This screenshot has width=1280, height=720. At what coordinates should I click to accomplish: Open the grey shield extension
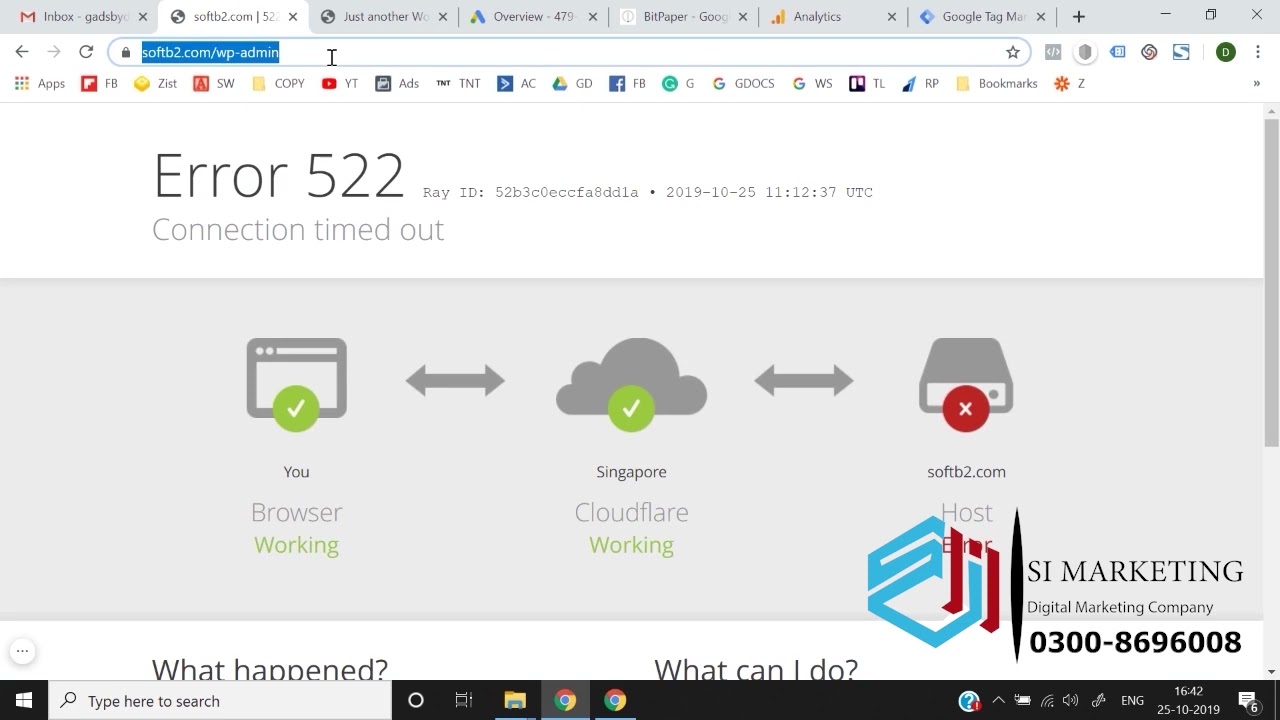pos(1085,52)
